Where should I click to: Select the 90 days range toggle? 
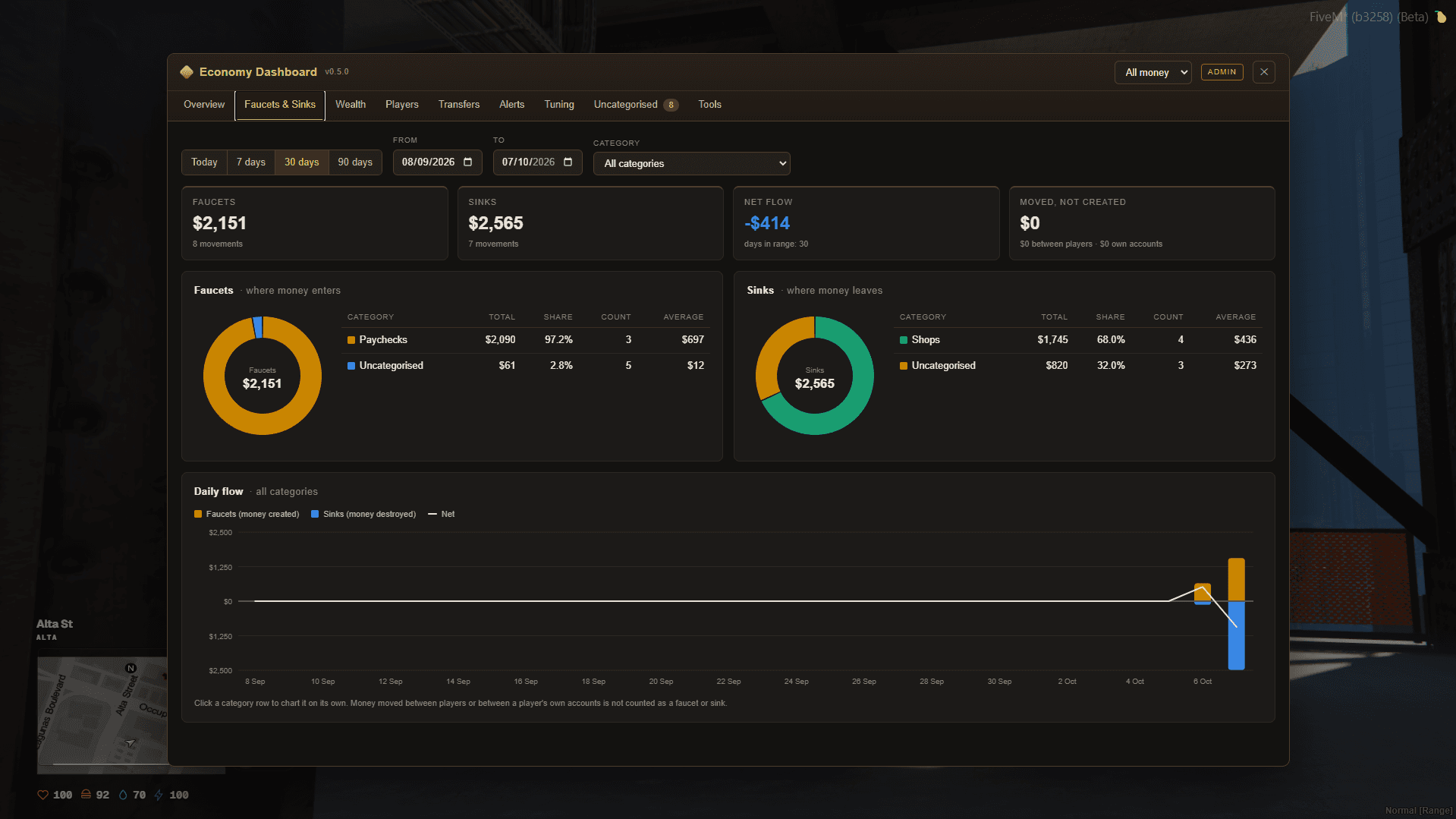(355, 162)
